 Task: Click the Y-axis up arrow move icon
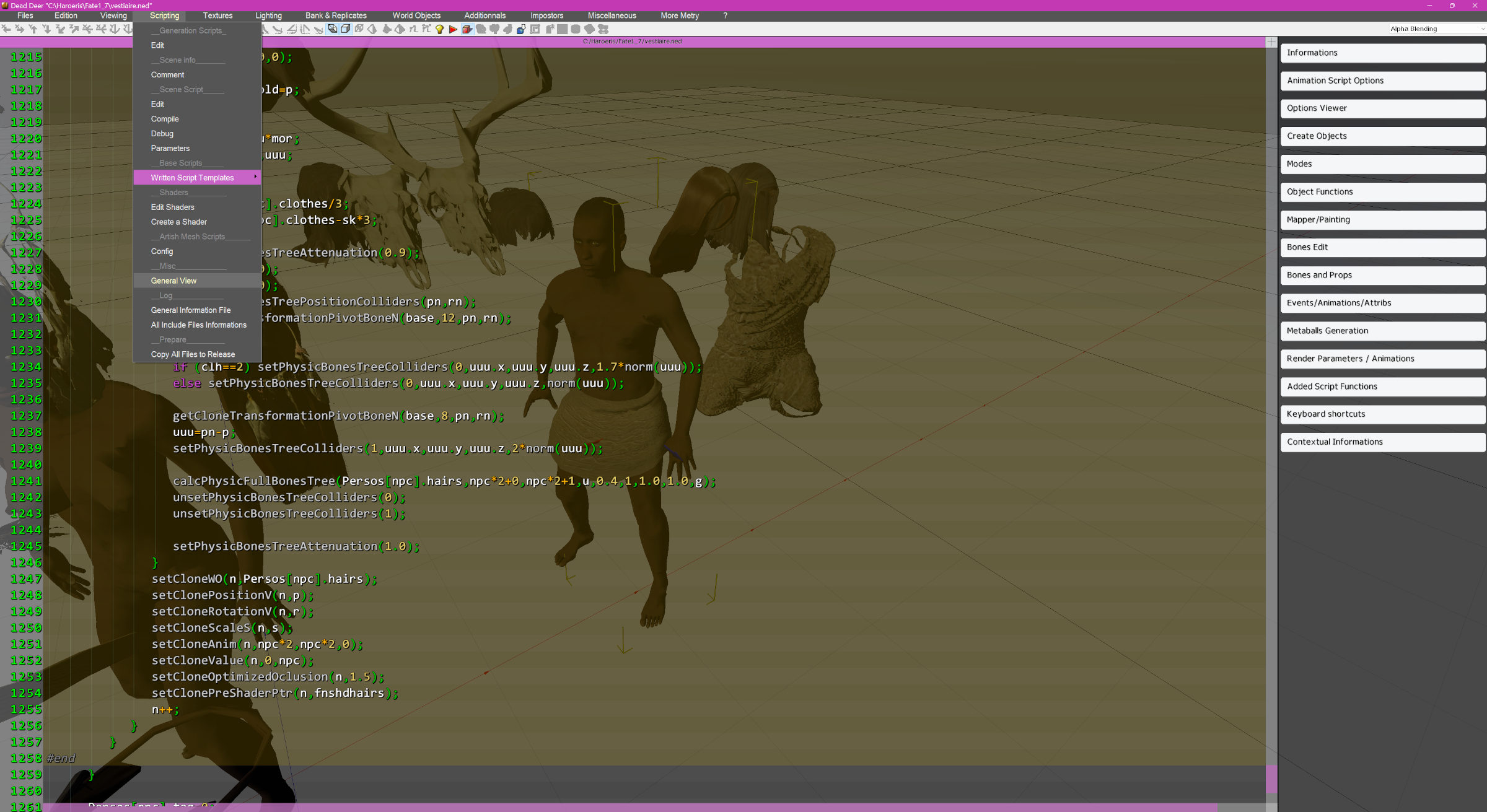[33, 28]
